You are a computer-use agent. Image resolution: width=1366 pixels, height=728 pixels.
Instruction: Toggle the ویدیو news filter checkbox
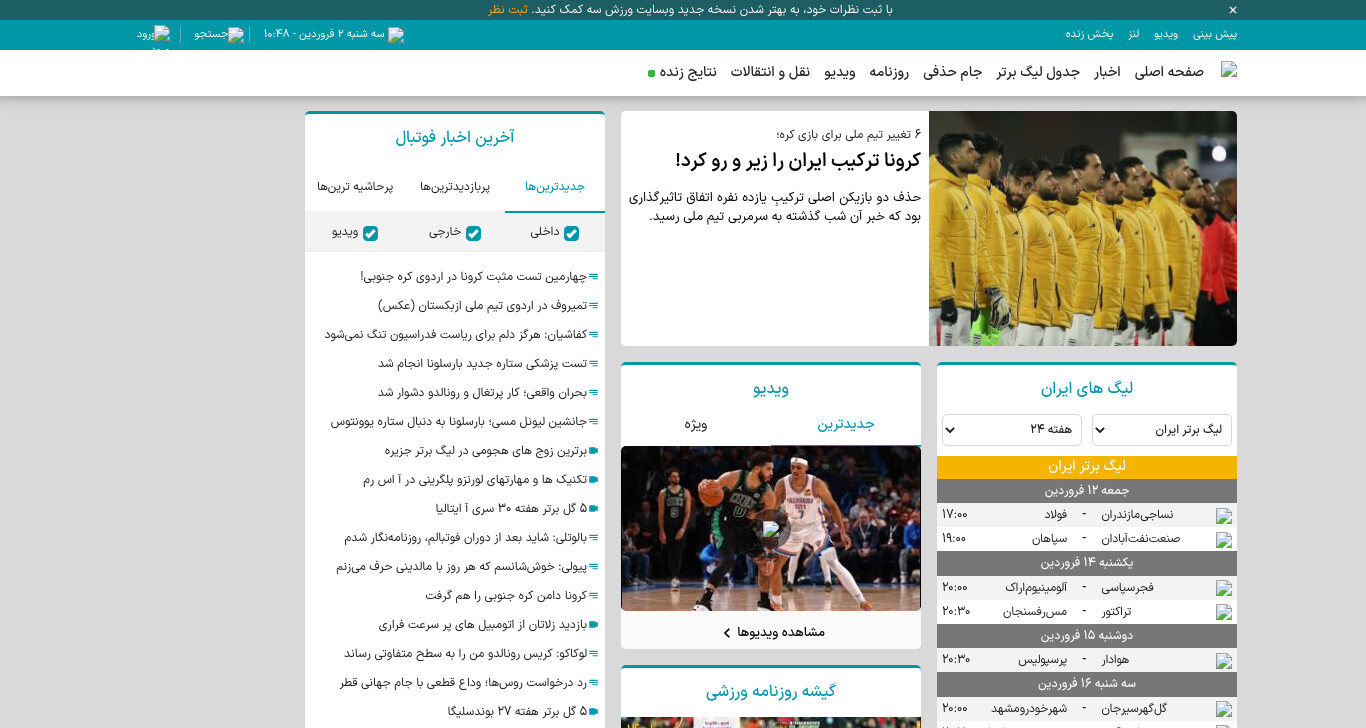tap(370, 233)
